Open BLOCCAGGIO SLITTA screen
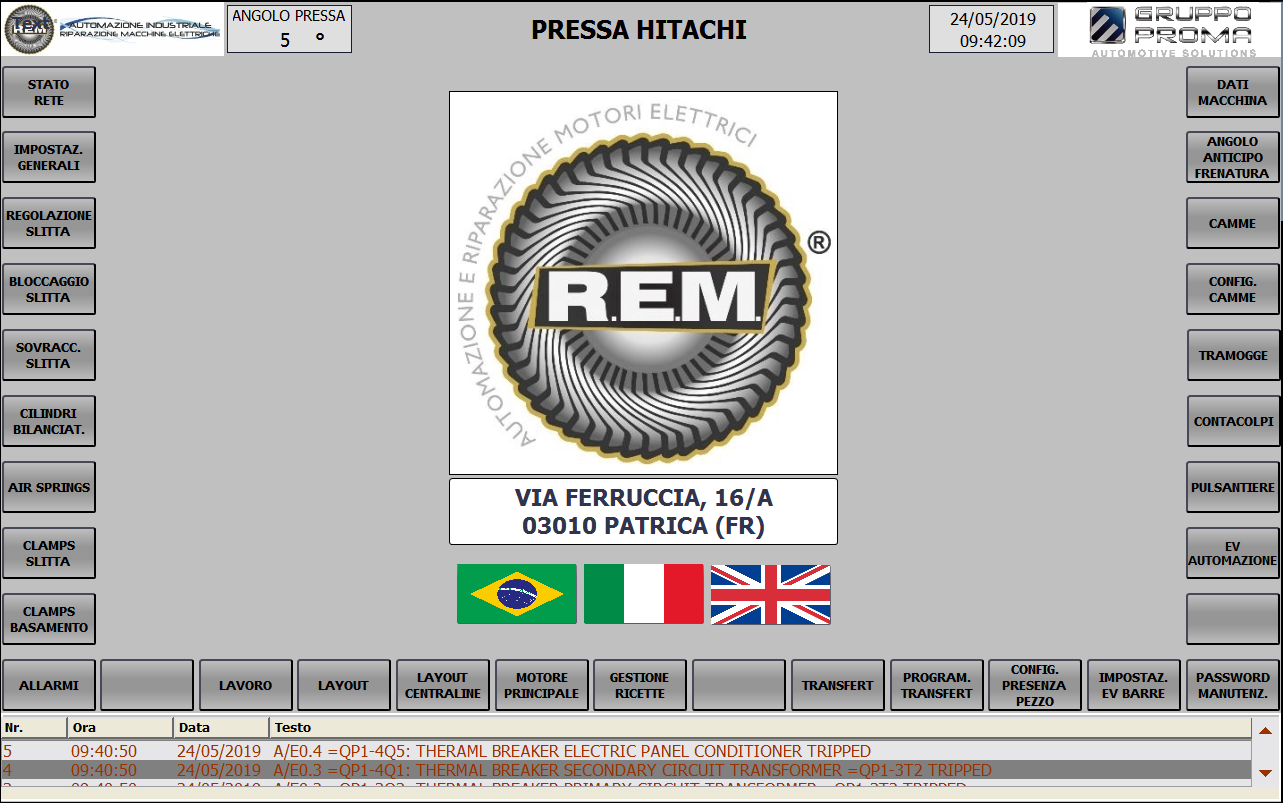The width and height of the screenshot is (1283, 803). 49,290
